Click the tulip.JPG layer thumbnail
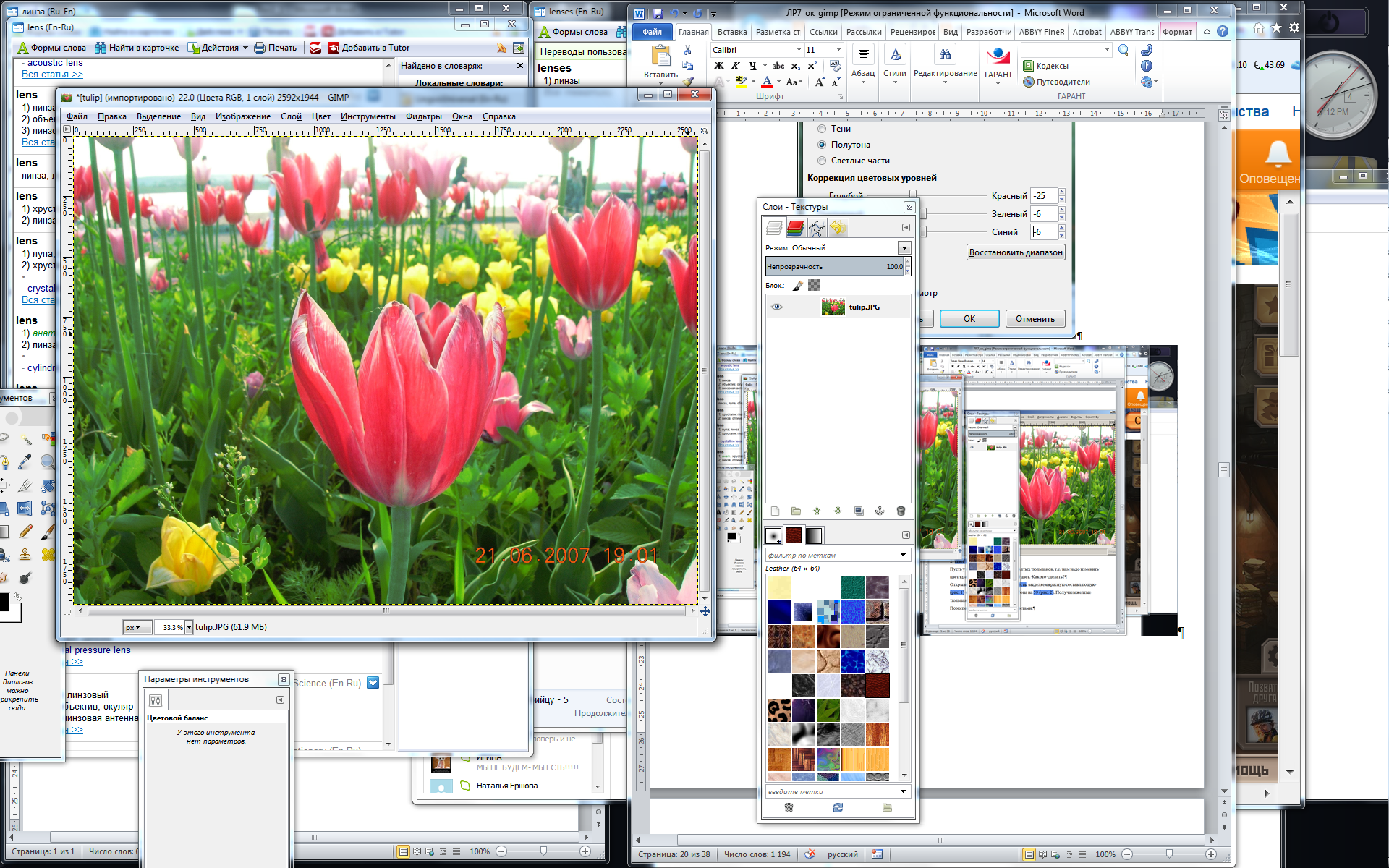This screenshot has width=1389, height=868. tap(833, 307)
